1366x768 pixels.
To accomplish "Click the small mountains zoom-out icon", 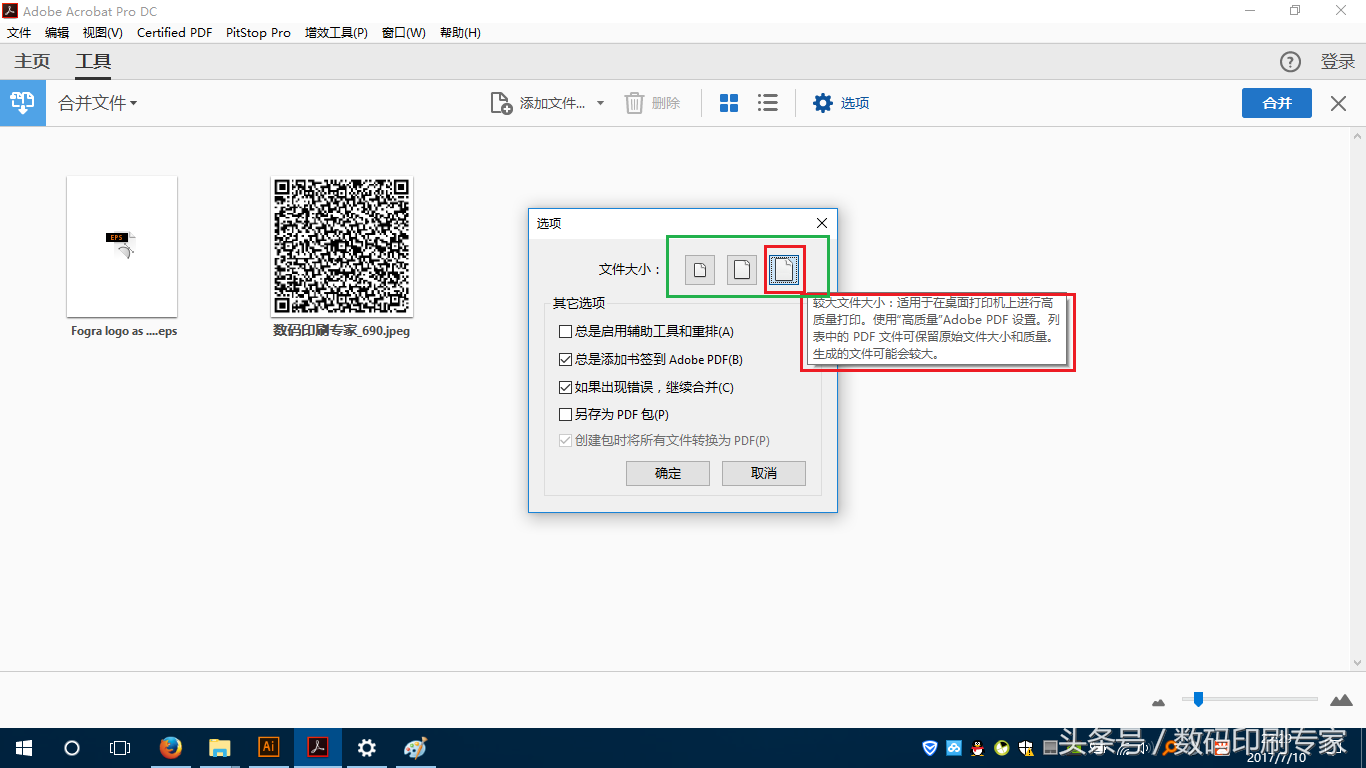I will tap(1159, 702).
